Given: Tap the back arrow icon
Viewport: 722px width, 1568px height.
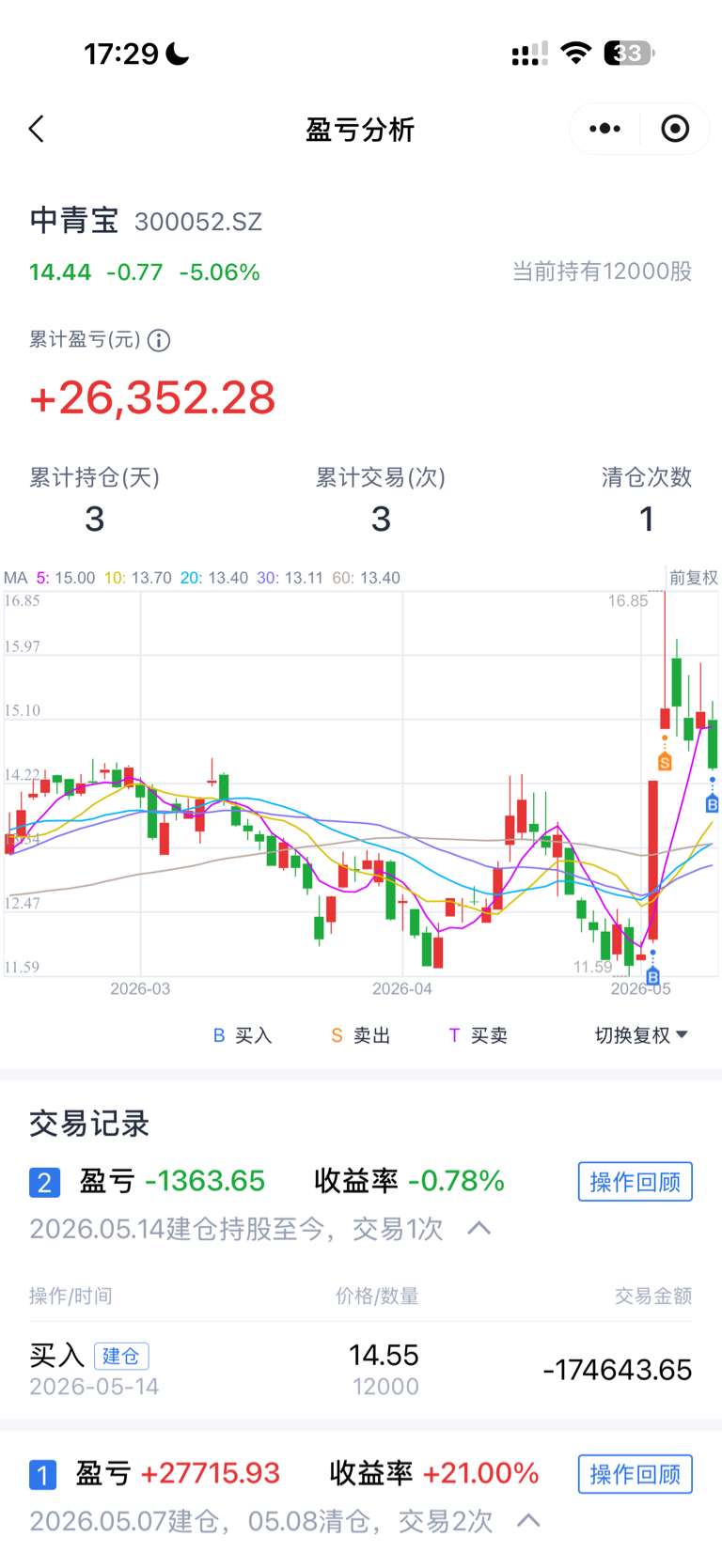Looking at the screenshot, I should point(37,129).
